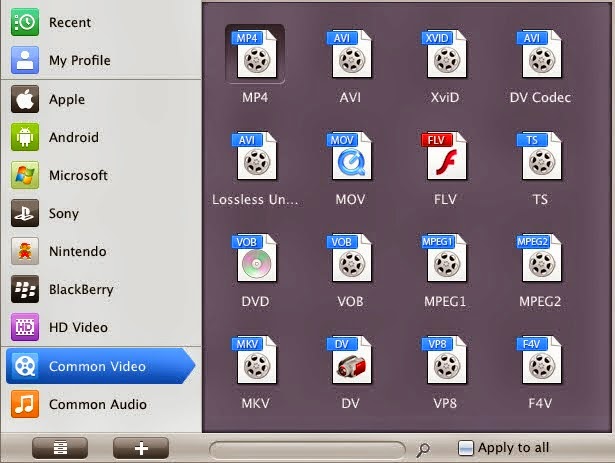Viewport: 615px width, 463px height.
Task: Click the F4V label text
Action: pyautogui.click(x=540, y=403)
